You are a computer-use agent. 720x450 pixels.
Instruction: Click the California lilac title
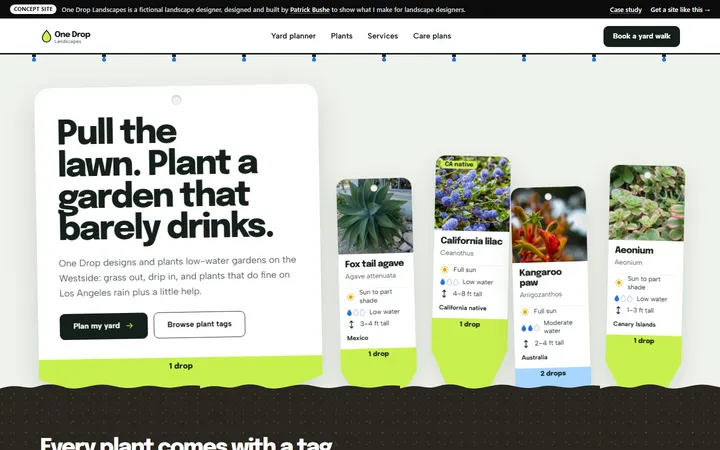point(472,241)
